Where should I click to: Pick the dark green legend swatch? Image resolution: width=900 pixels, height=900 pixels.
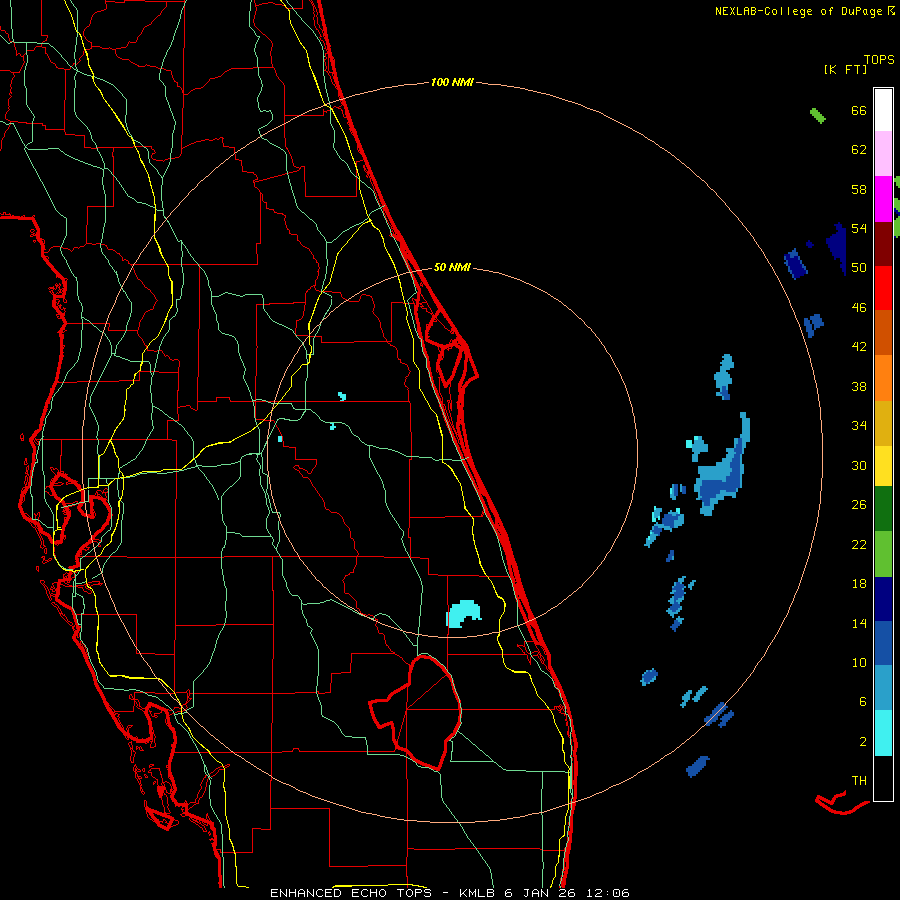(x=883, y=509)
